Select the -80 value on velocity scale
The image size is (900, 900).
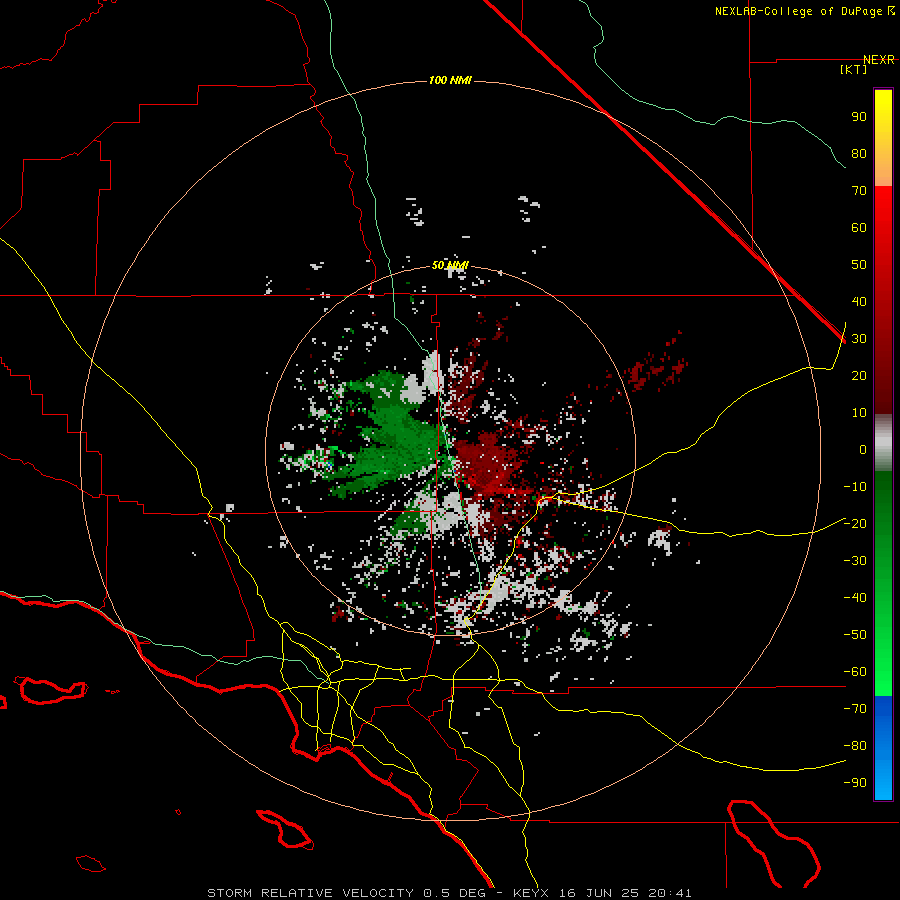point(855,746)
